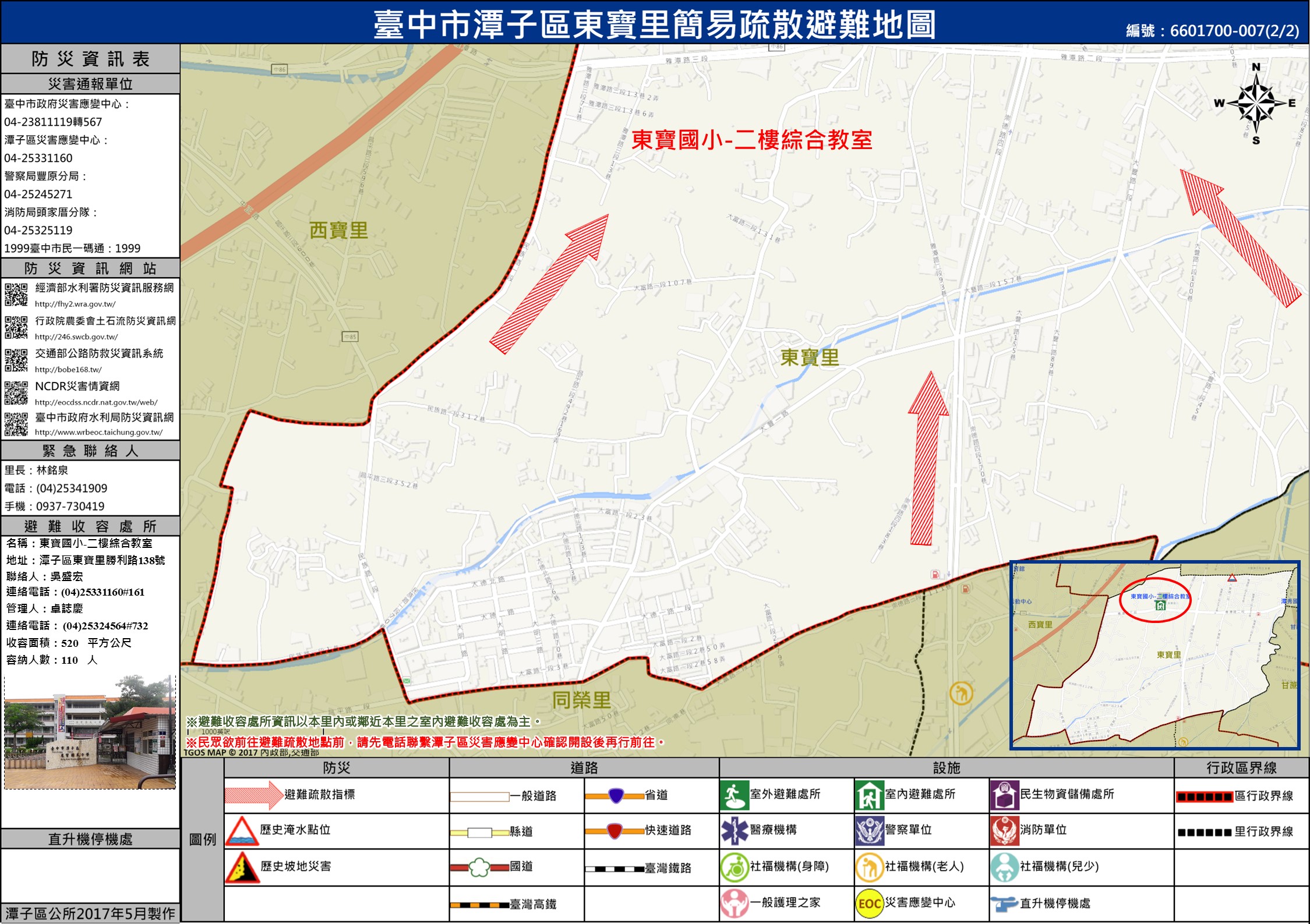Open the wrbeoc.taichung.gov.tw link
Image resolution: width=1310 pixels, height=924 pixels.
pyautogui.click(x=98, y=432)
